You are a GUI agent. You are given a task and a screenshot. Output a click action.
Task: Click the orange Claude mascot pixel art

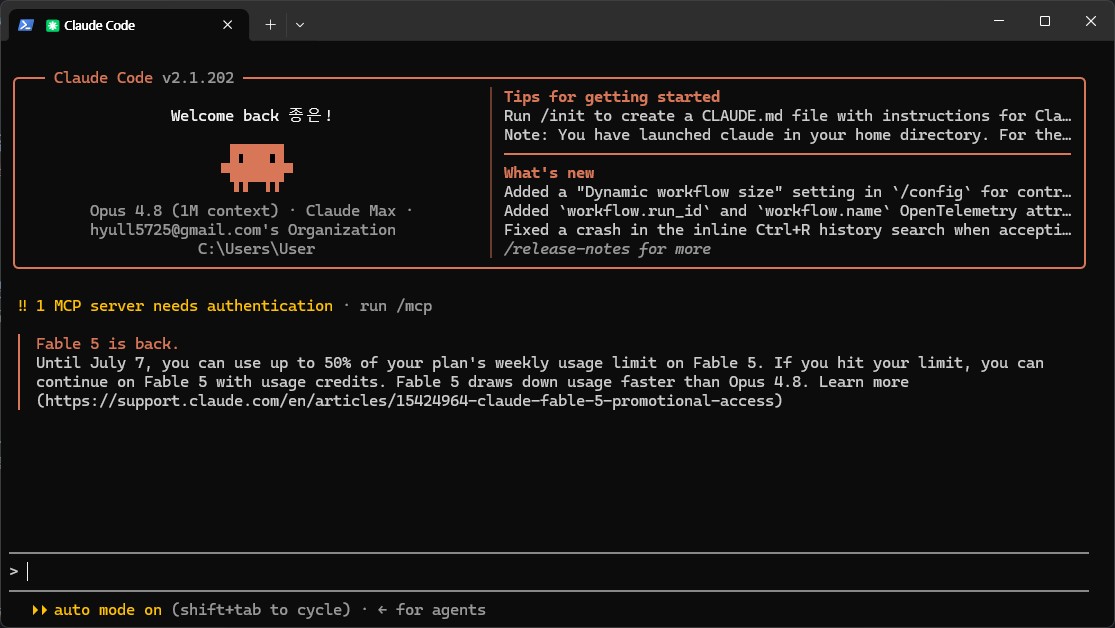[x=257, y=168]
